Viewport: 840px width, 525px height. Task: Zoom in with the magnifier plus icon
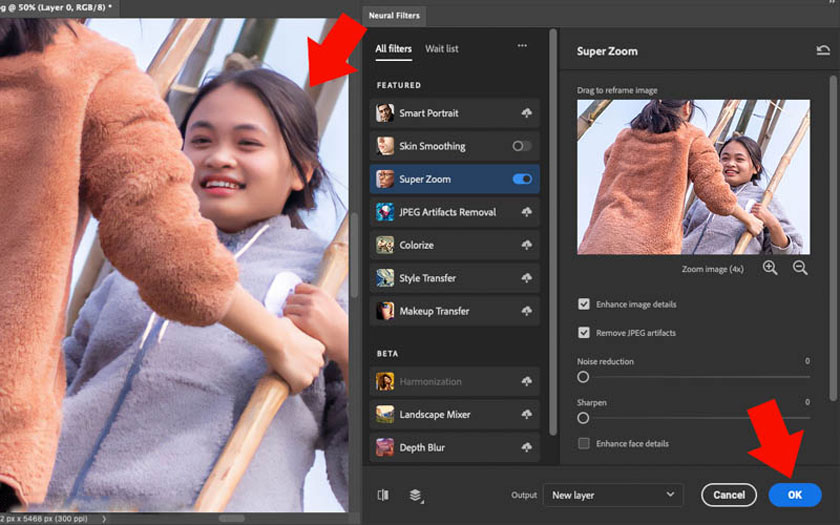click(x=770, y=268)
